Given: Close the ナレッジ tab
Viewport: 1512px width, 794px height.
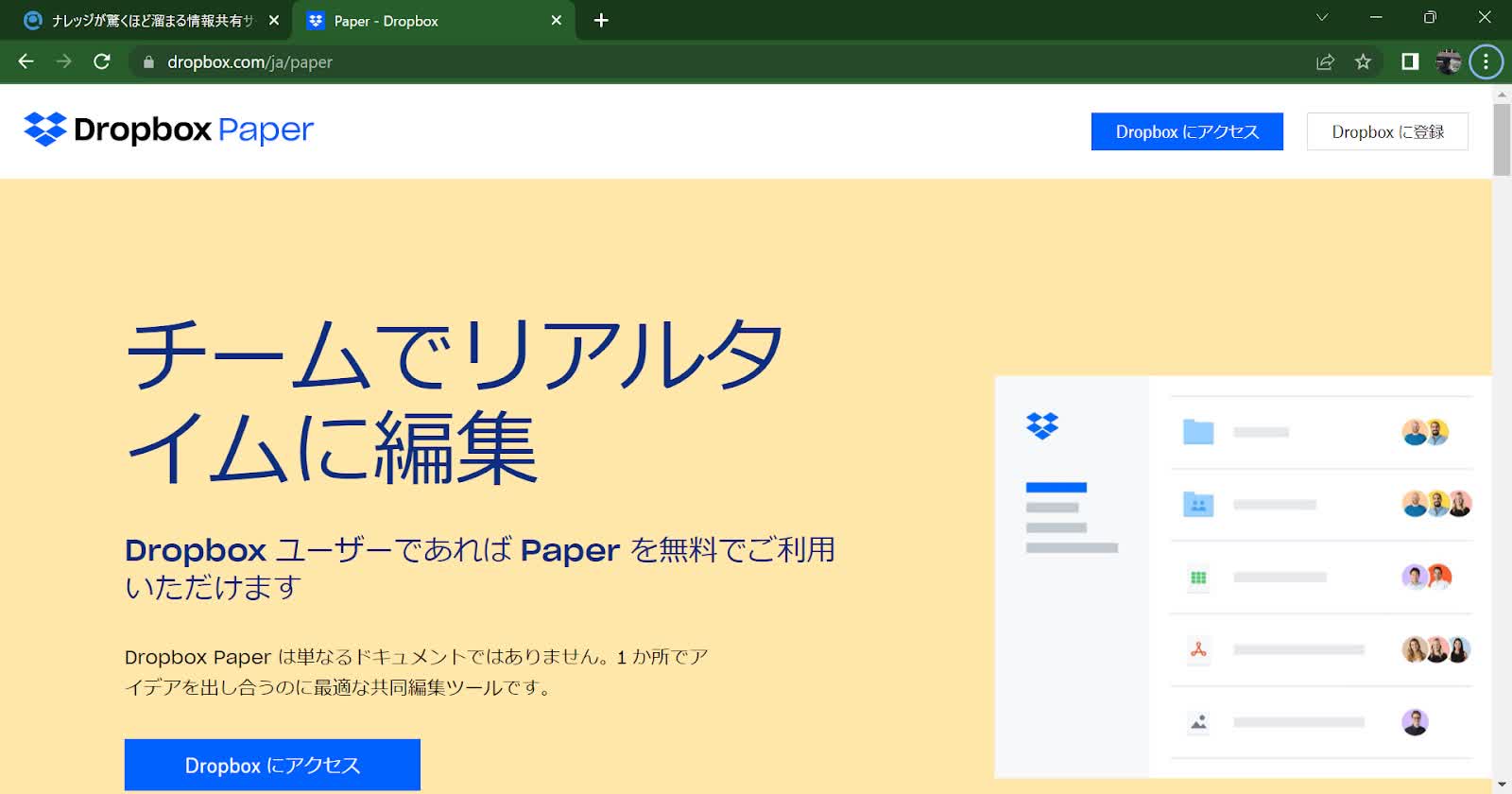Looking at the screenshot, I should click(x=273, y=20).
